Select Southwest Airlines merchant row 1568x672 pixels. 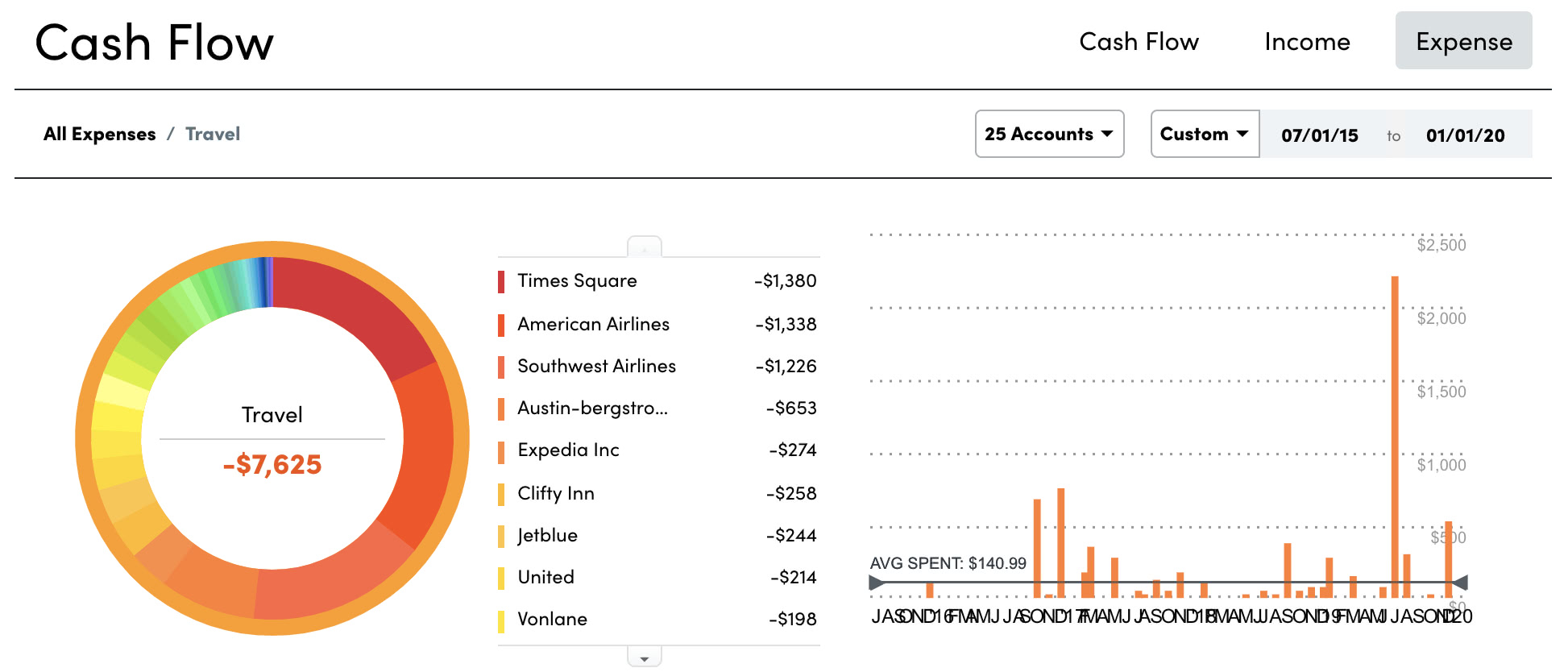(658, 366)
